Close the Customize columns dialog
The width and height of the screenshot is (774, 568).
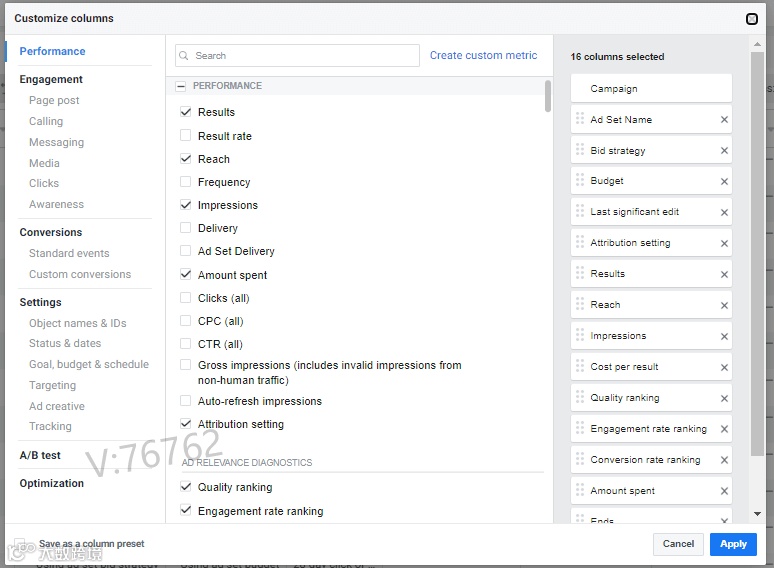751,19
